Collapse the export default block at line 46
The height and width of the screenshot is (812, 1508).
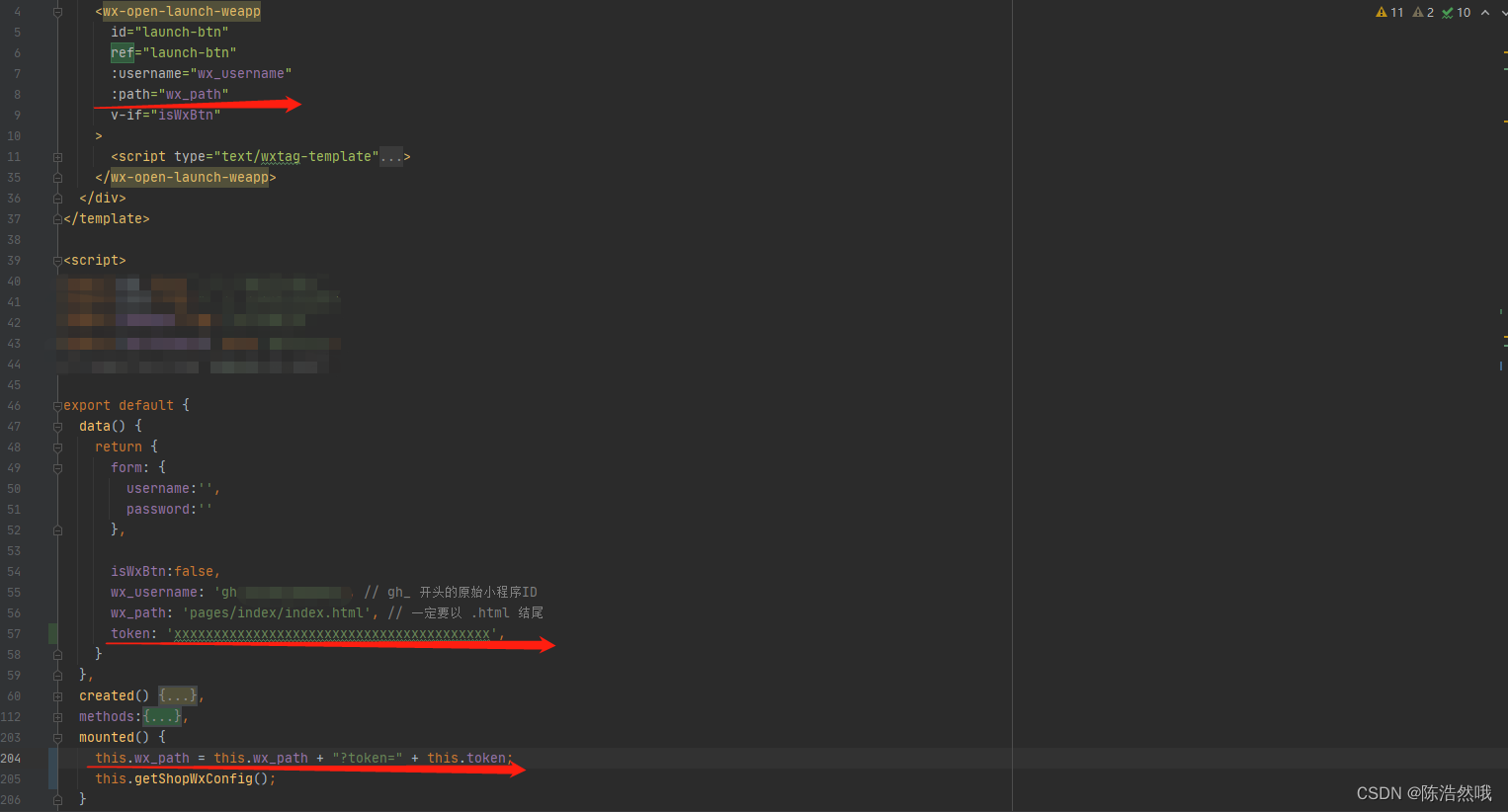point(57,406)
